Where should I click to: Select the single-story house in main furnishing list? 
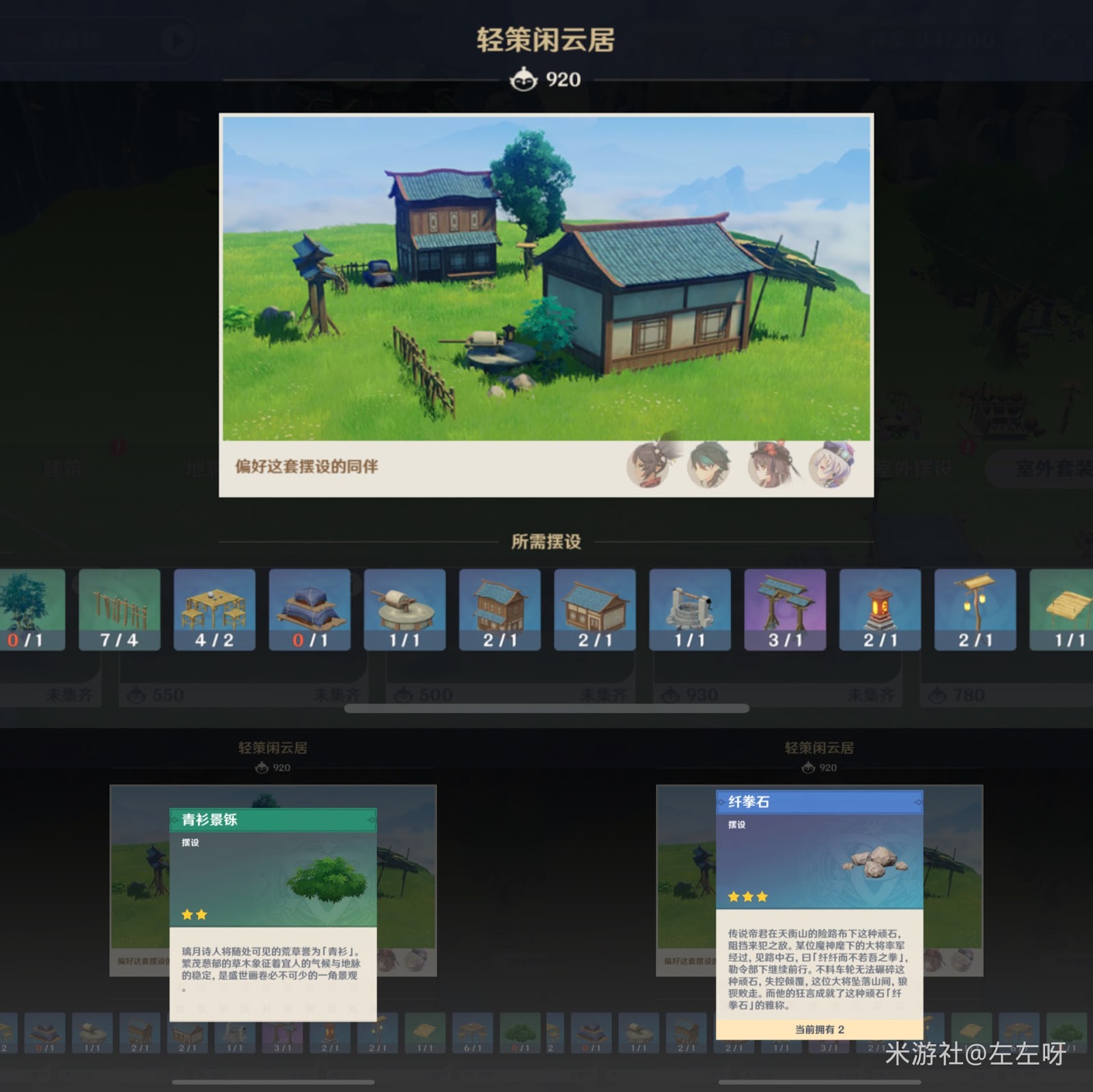[x=594, y=609]
